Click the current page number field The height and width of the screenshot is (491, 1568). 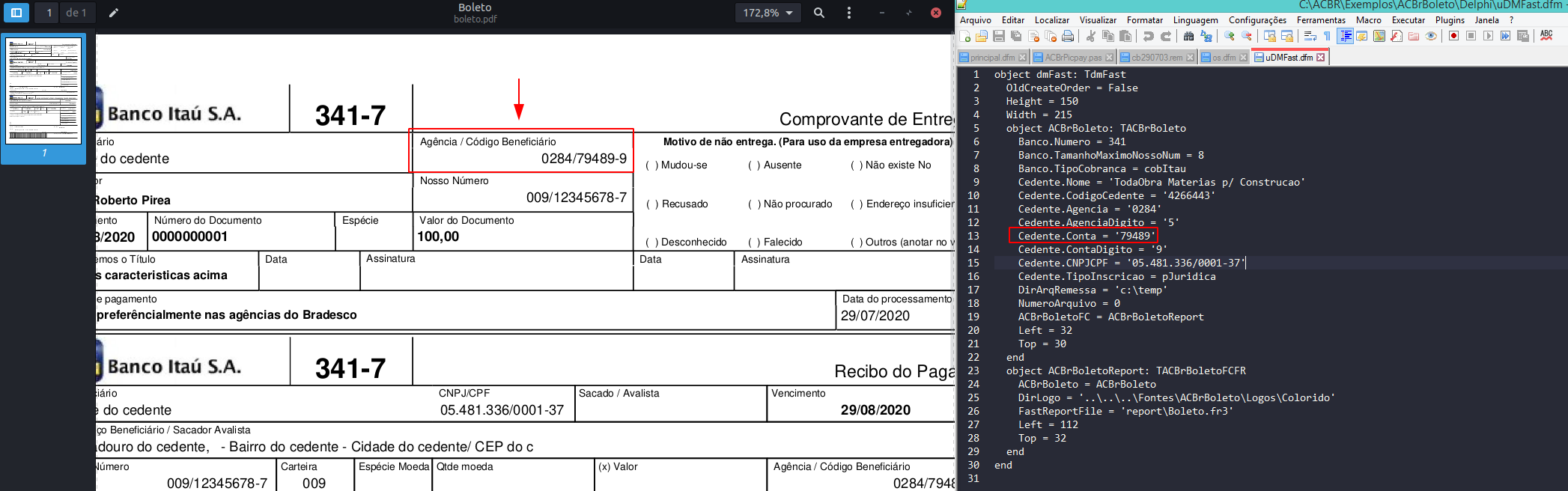click(x=46, y=13)
